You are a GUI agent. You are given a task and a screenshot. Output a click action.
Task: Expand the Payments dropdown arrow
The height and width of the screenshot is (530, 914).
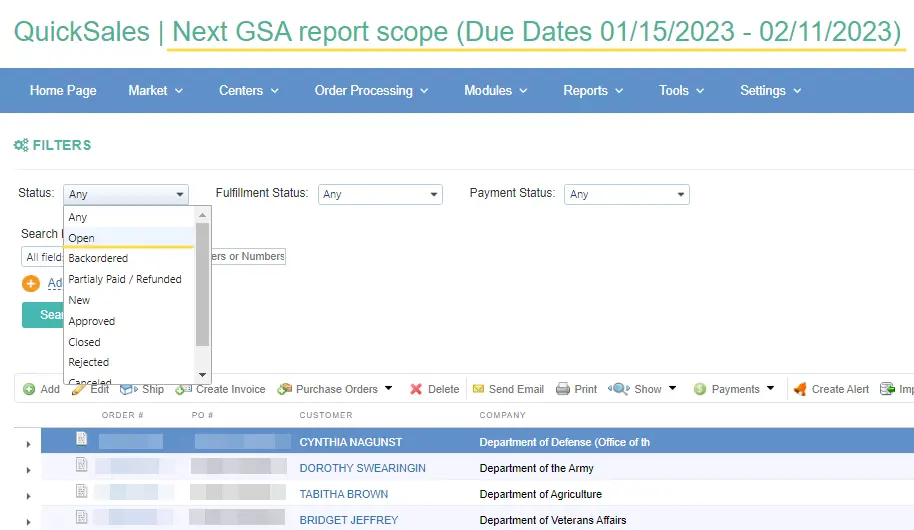click(770, 388)
